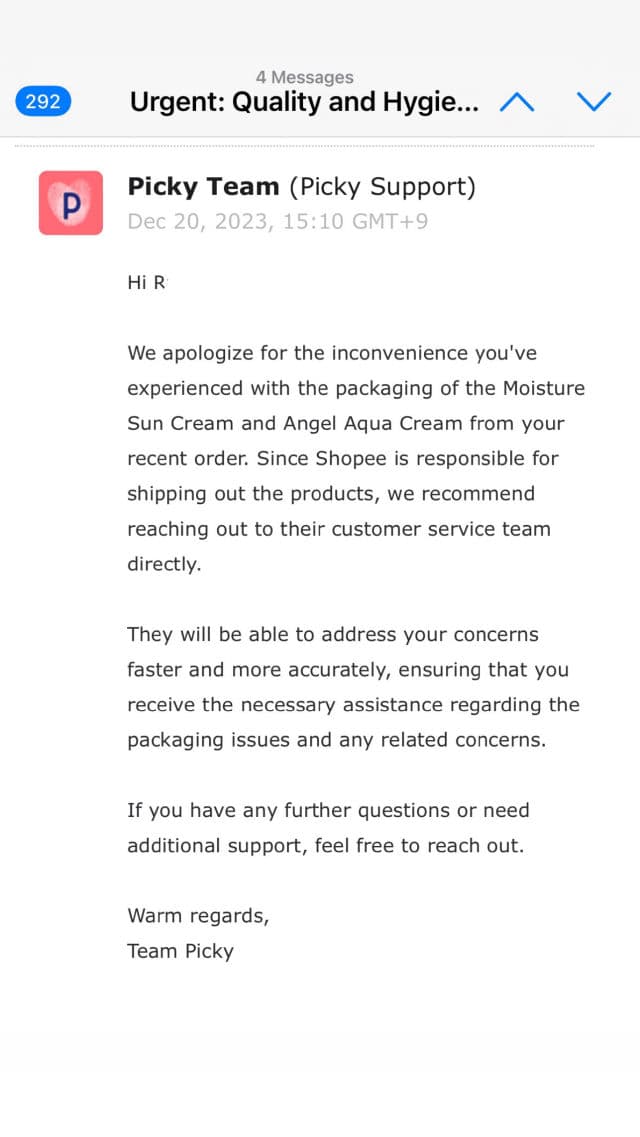
Task: Tap the blue 292 unread badge
Action: pos(43,102)
